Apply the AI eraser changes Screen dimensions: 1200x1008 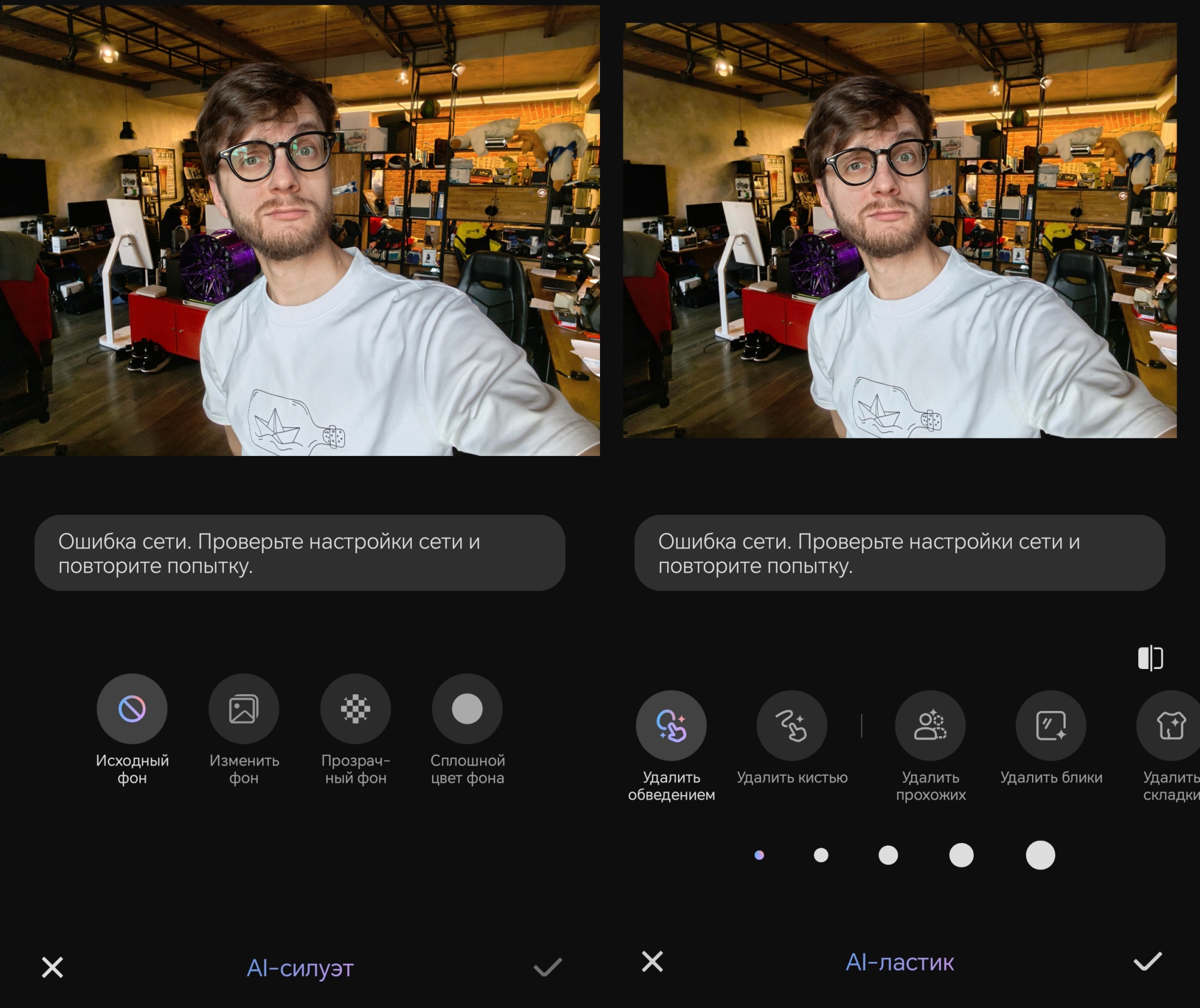click(x=1147, y=961)
